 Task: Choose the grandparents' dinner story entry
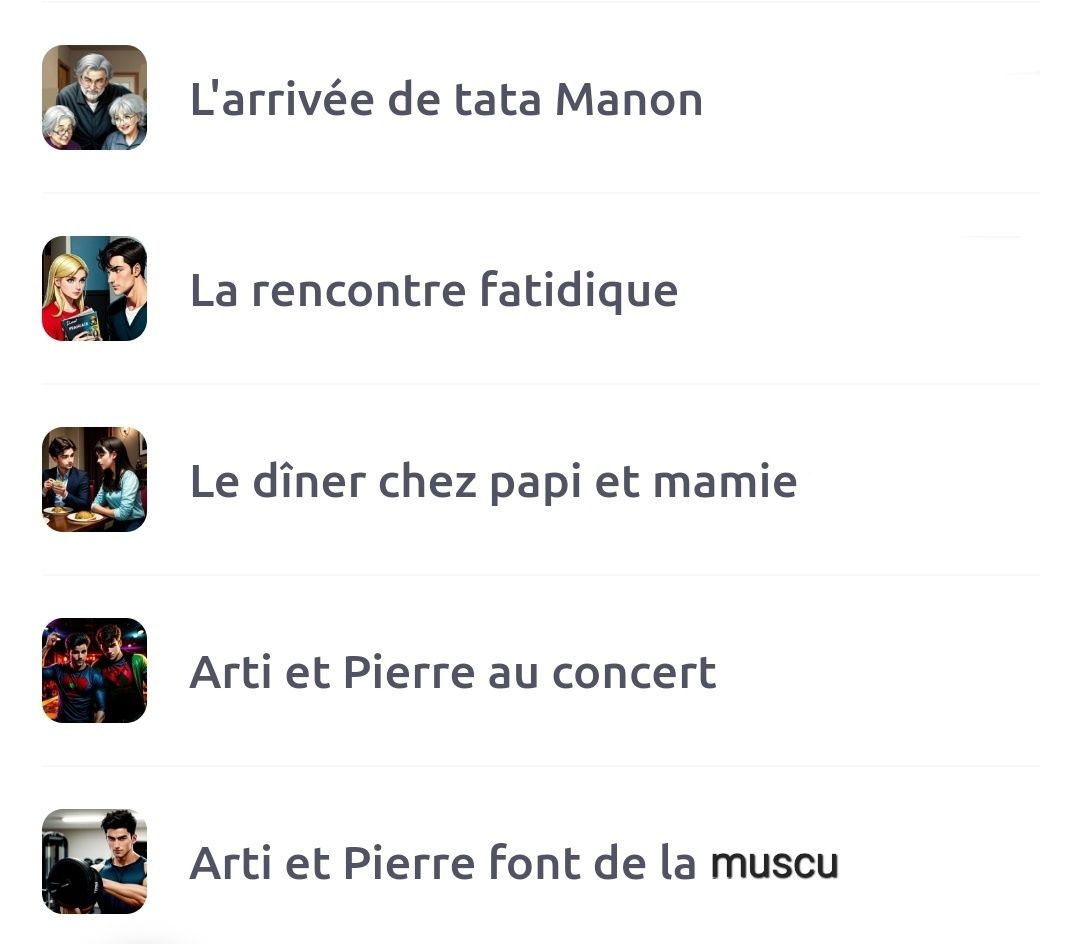(x=540, y=479)
